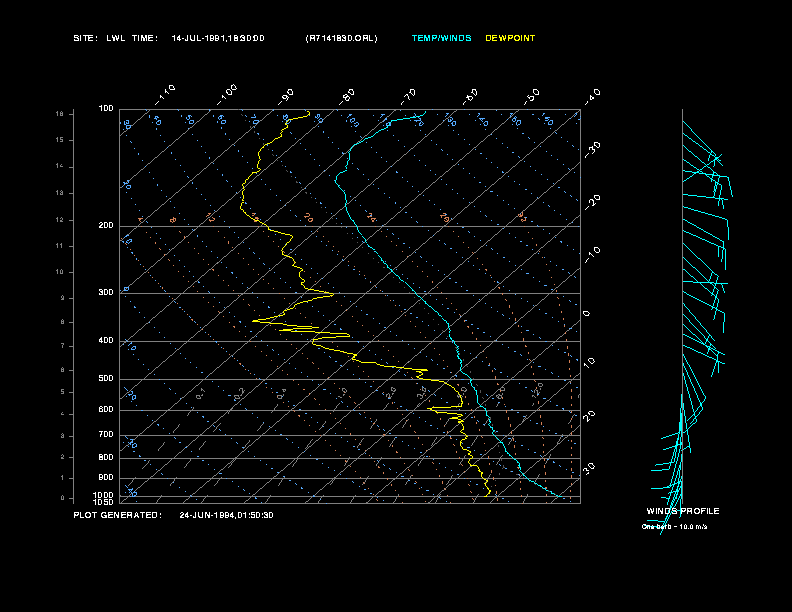This screenshot has width=792, height=612.
Task: Click the file name (R7141830.ORL) label
Action: [342, 38]
